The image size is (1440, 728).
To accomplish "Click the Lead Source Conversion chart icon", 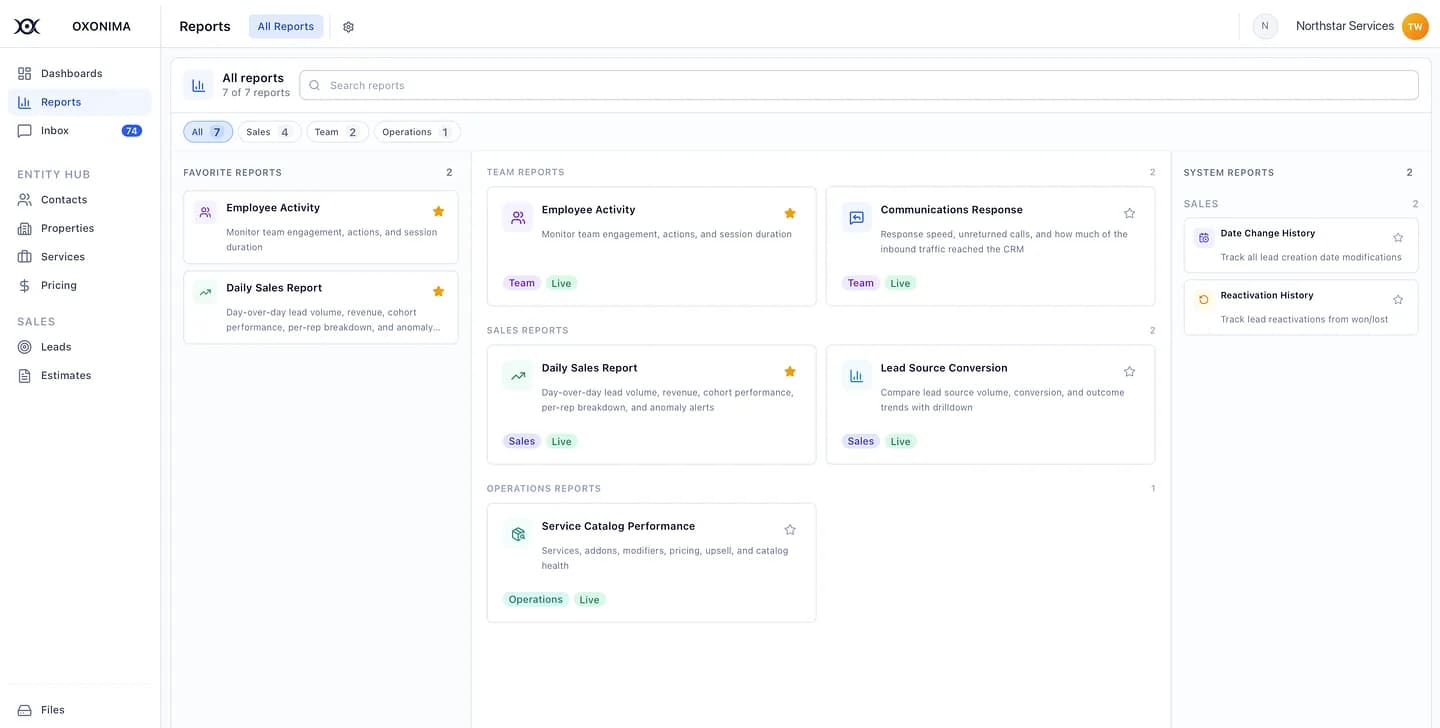I will coord(857,376).
